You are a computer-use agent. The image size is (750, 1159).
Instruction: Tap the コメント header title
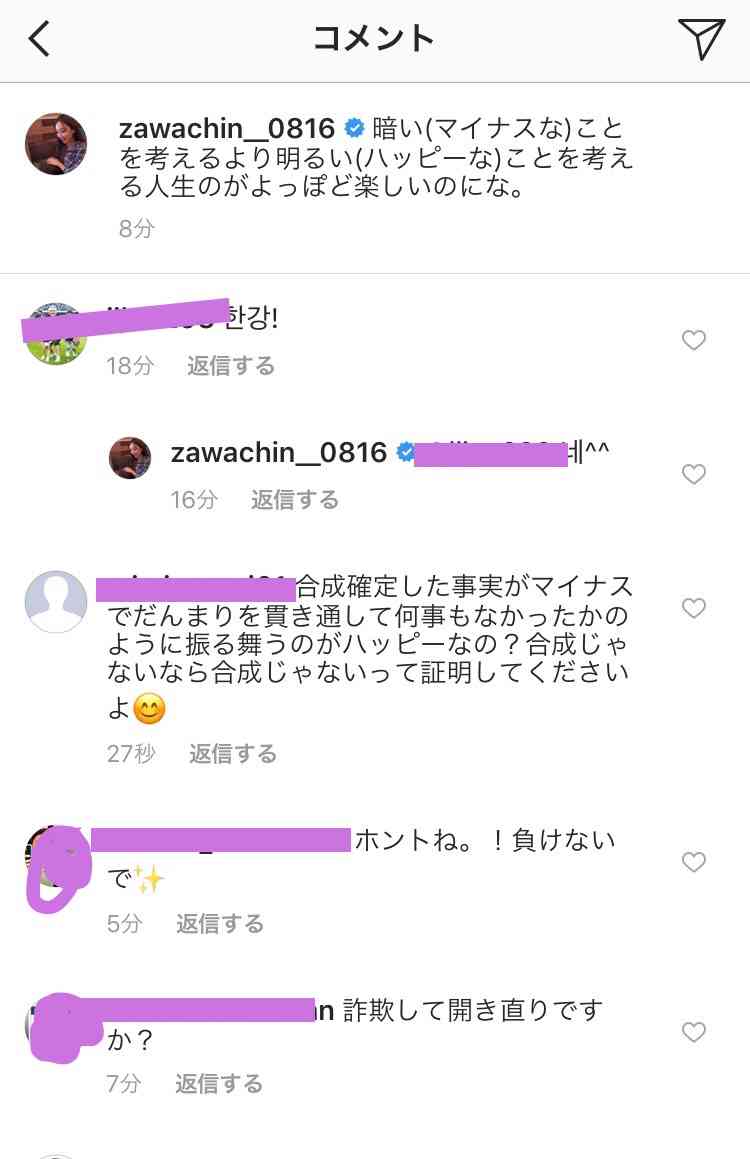click(x=373, y=38)
